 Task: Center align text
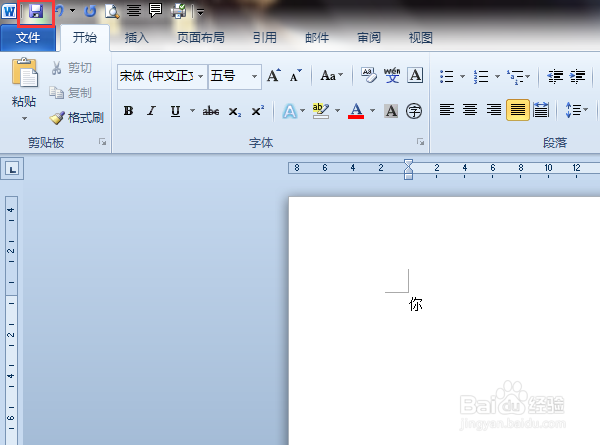coord(470,110)
